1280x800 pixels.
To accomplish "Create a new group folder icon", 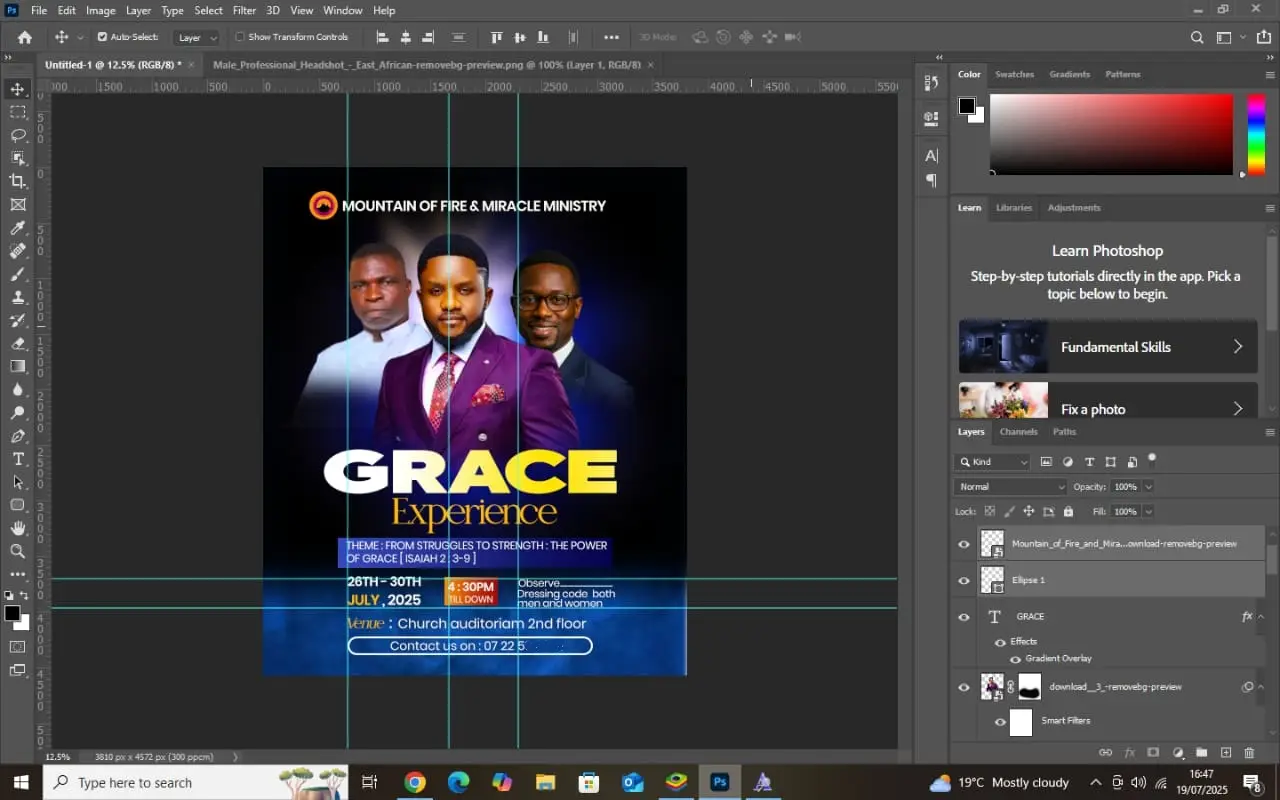I will click(x=1201, y=753).
